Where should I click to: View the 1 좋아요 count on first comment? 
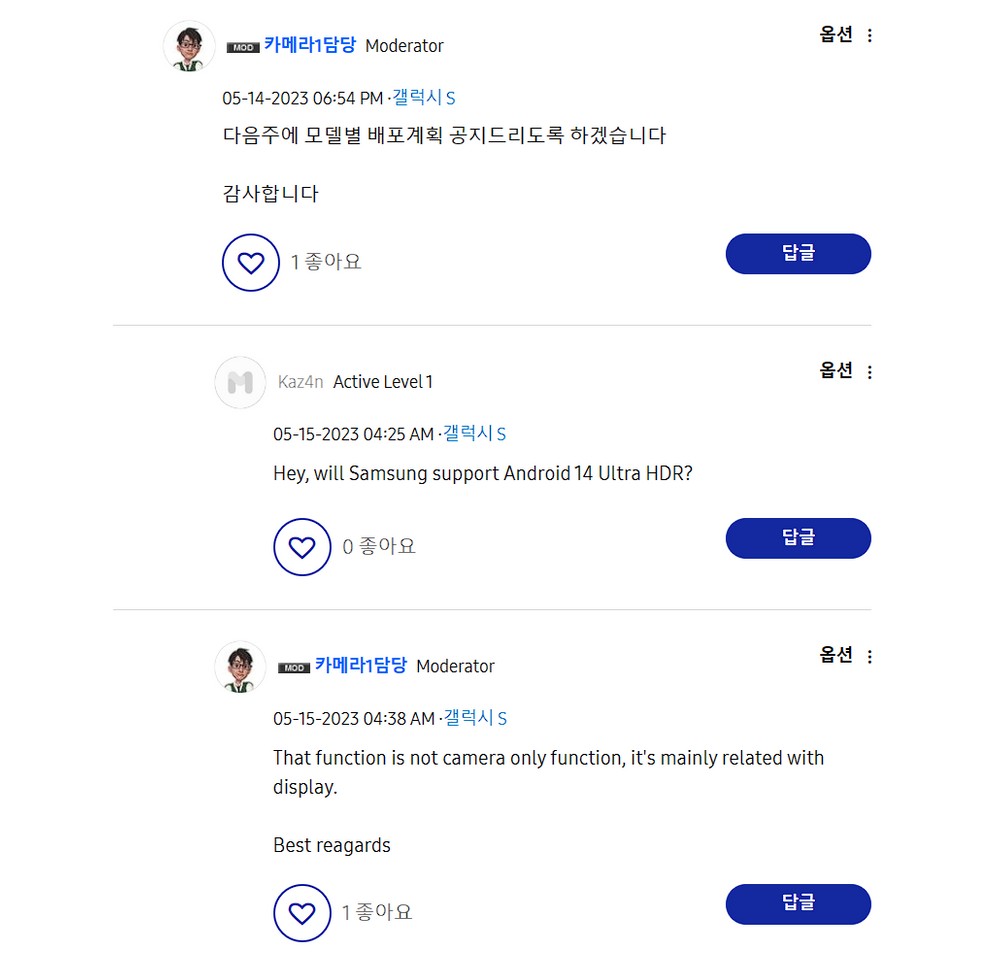click(x=326, y=262)
